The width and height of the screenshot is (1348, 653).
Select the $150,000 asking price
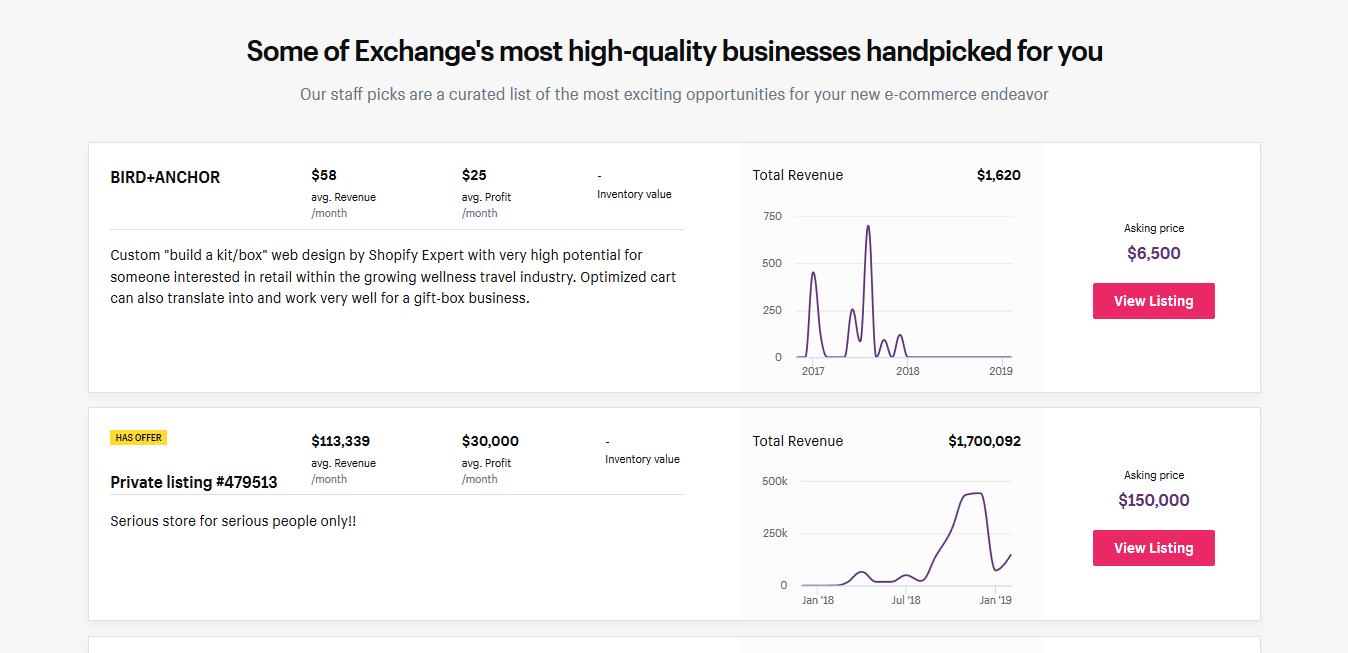click(x=1153, y=500)
